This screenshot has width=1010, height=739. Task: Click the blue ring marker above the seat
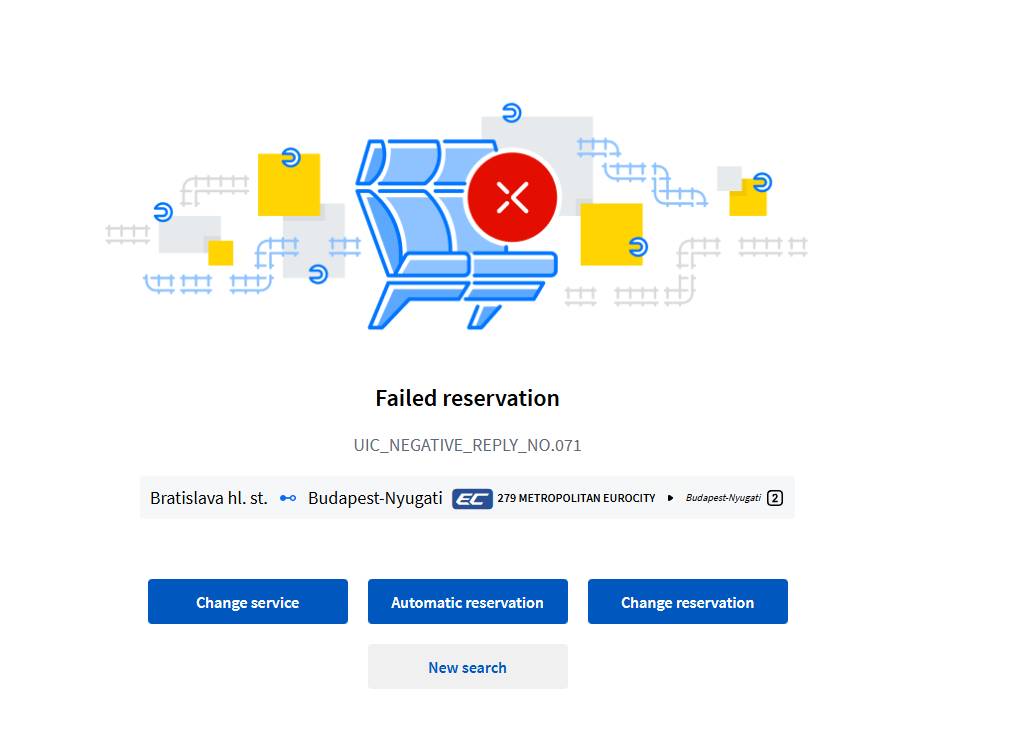pyautogui.click(x=511, y=113)
